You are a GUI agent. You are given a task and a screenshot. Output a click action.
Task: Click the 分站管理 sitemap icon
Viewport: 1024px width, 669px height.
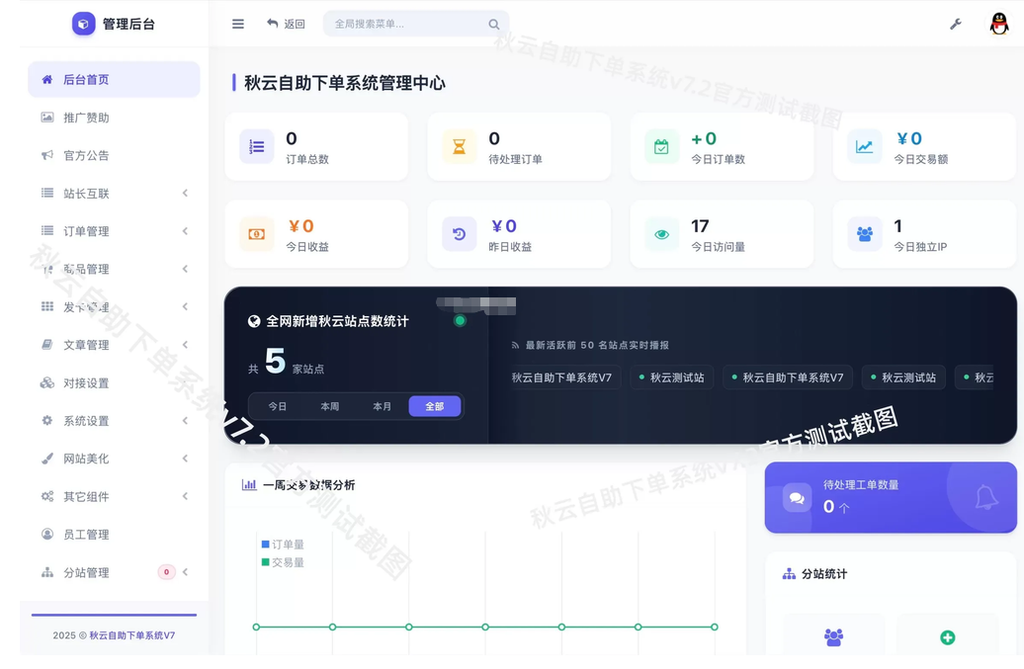47,572
